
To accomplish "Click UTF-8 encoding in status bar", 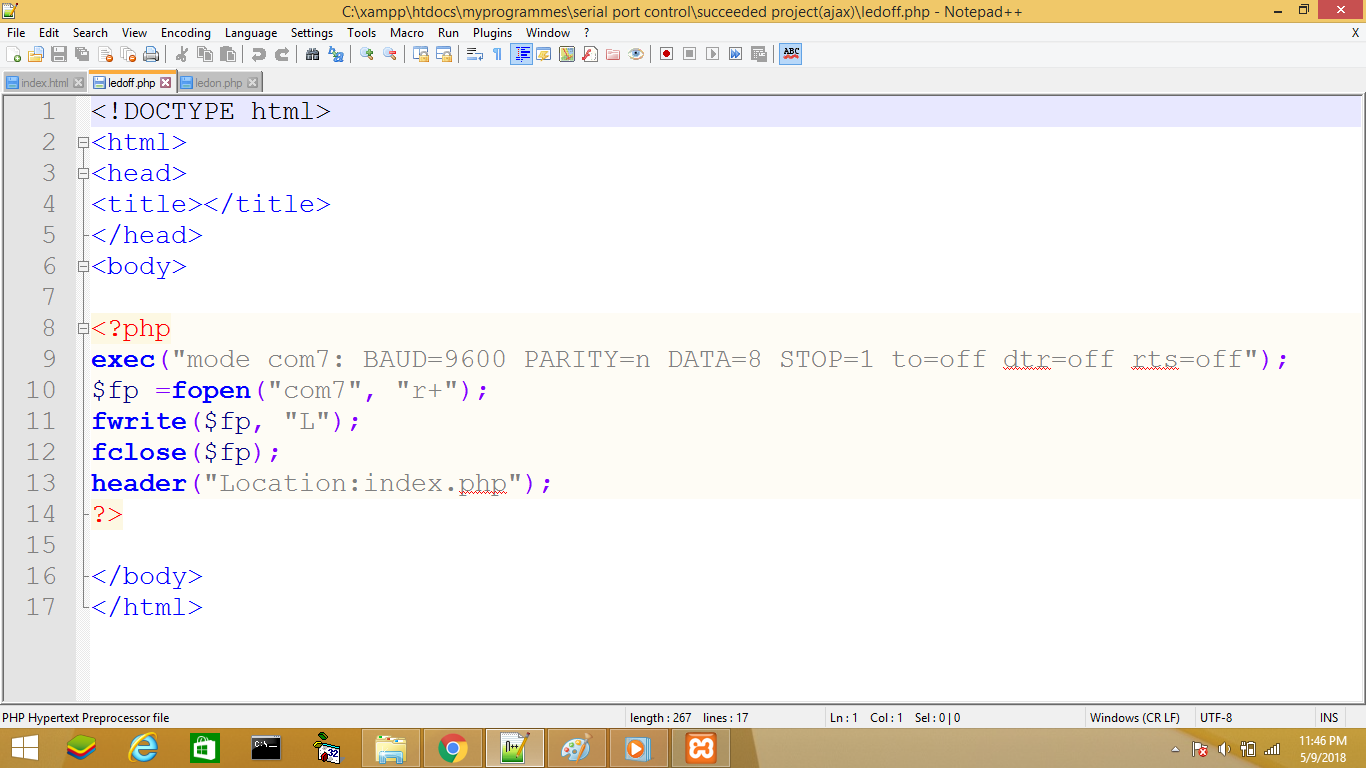I will tap(1216, 718).
